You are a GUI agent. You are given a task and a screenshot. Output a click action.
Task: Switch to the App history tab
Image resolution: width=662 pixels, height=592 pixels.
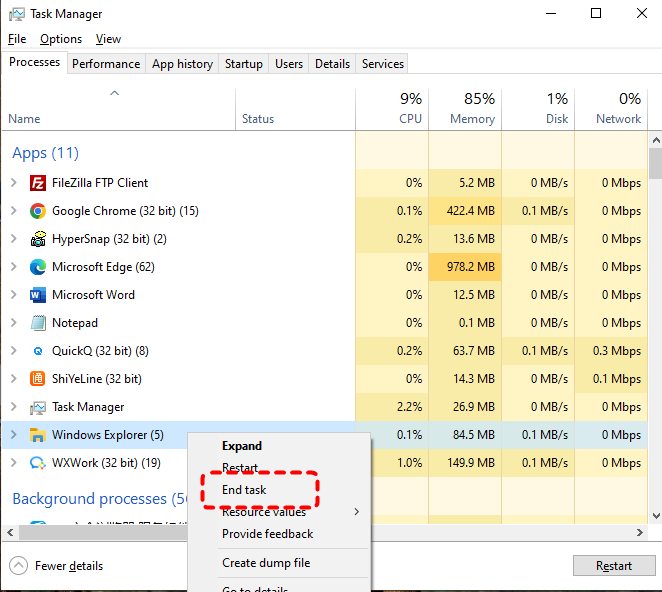182,64
